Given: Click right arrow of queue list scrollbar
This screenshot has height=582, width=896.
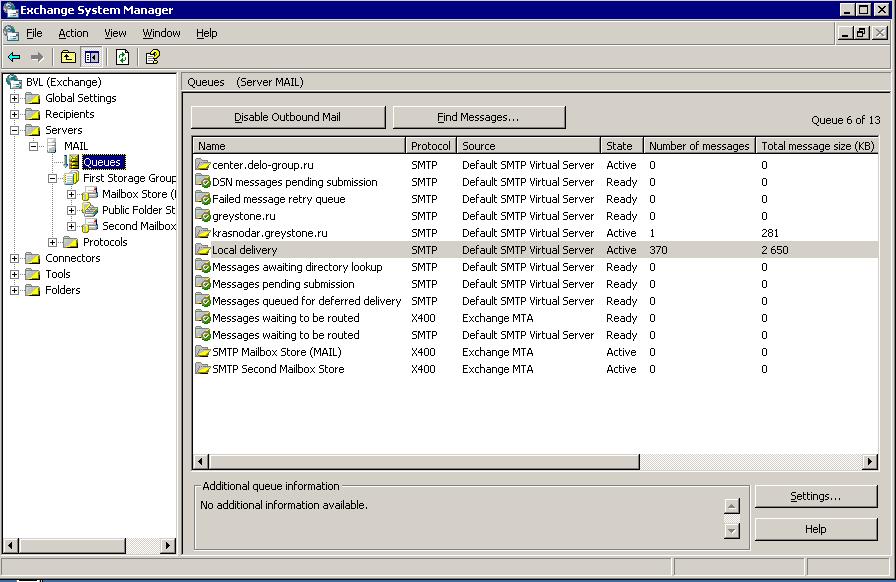Looking at the screenshot, I should tap(870, 461).
